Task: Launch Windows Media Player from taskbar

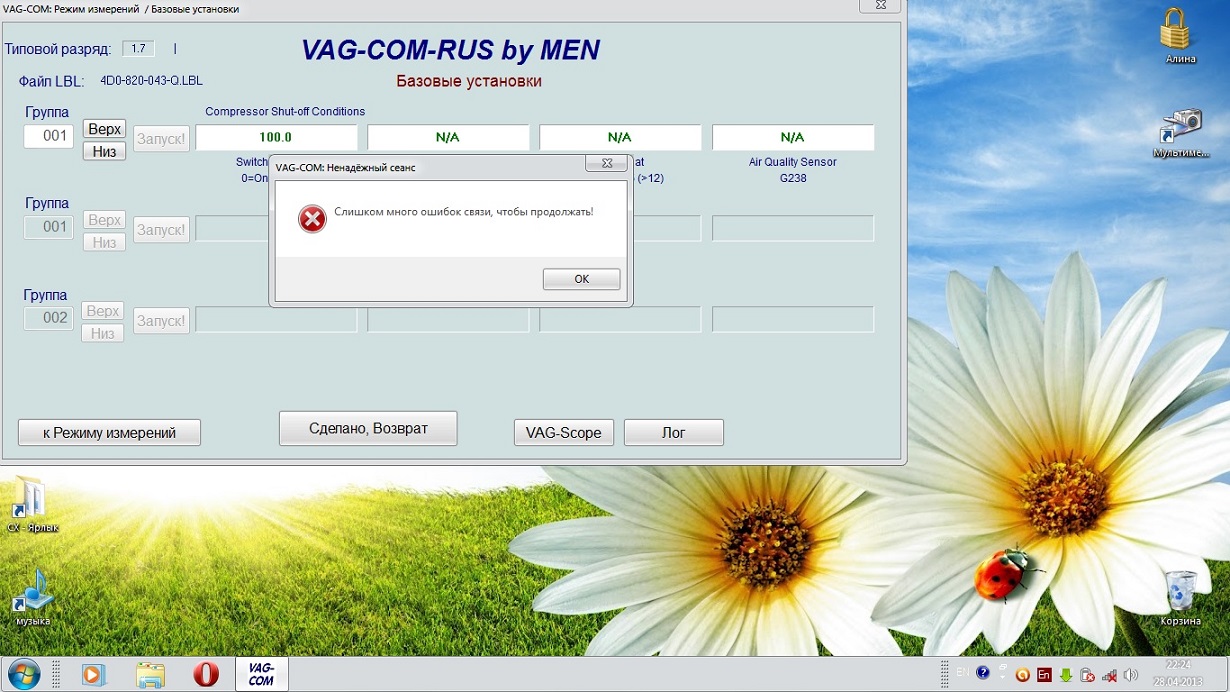Action: point(93,675)
